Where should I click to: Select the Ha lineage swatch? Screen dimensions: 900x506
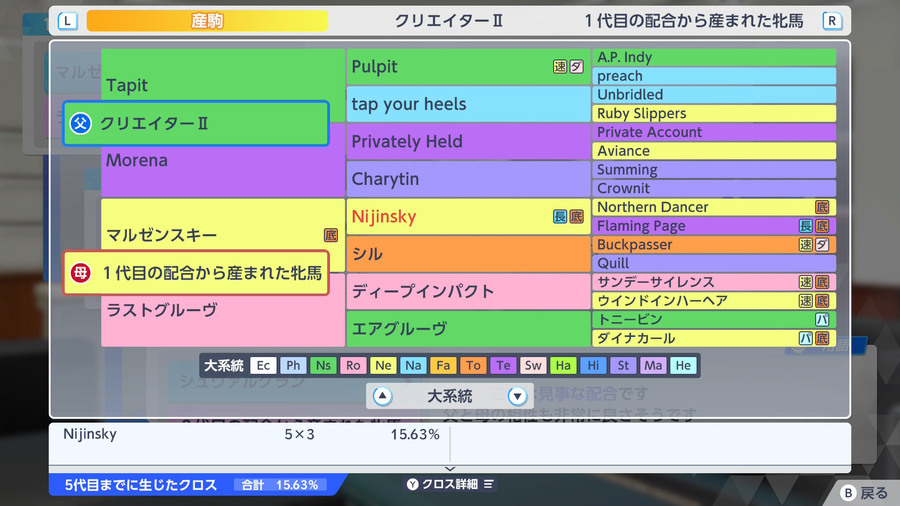point(563,365)
